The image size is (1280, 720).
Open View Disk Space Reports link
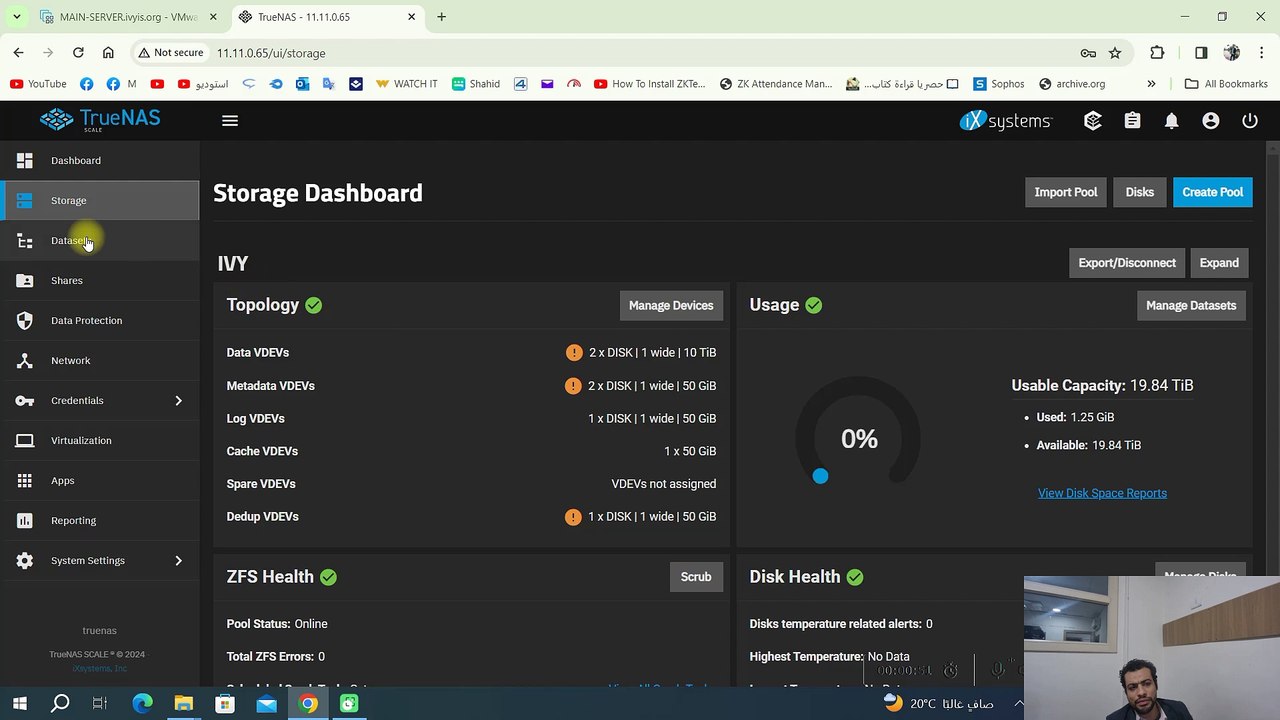[1102, 493]
